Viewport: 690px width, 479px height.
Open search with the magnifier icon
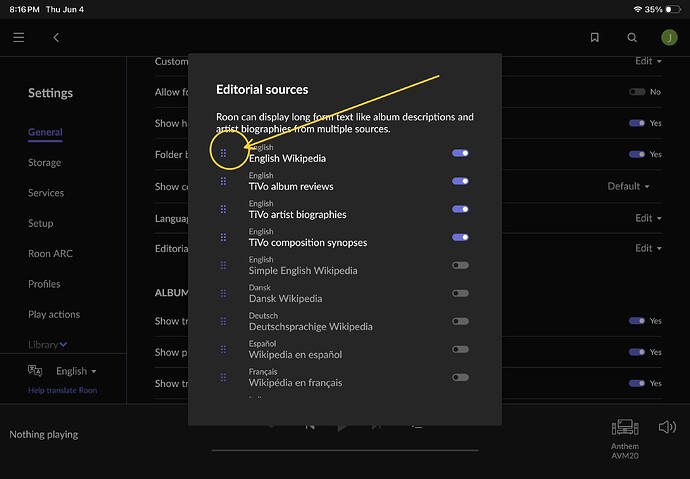[x=632, y=37]
